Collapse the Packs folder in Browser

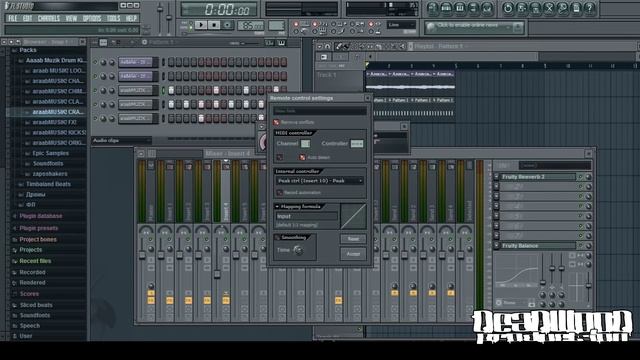pos(28,50)
